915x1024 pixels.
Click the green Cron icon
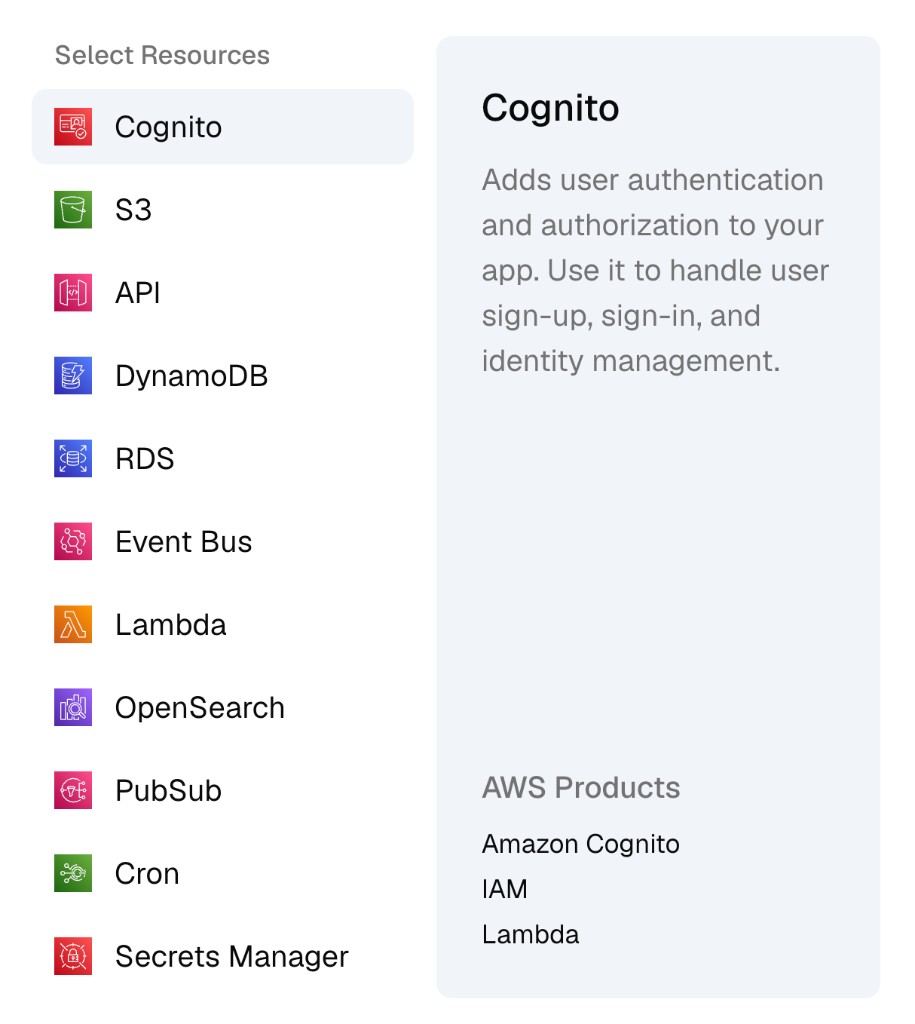pos(72,873)
